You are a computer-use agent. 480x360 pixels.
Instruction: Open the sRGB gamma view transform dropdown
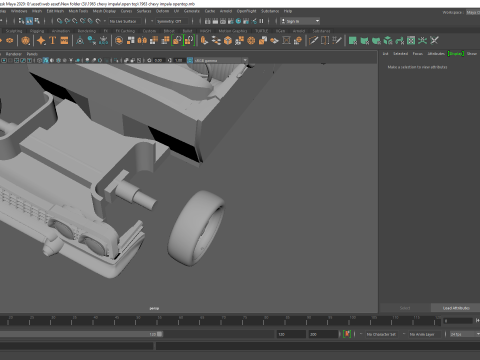(221, 60)
